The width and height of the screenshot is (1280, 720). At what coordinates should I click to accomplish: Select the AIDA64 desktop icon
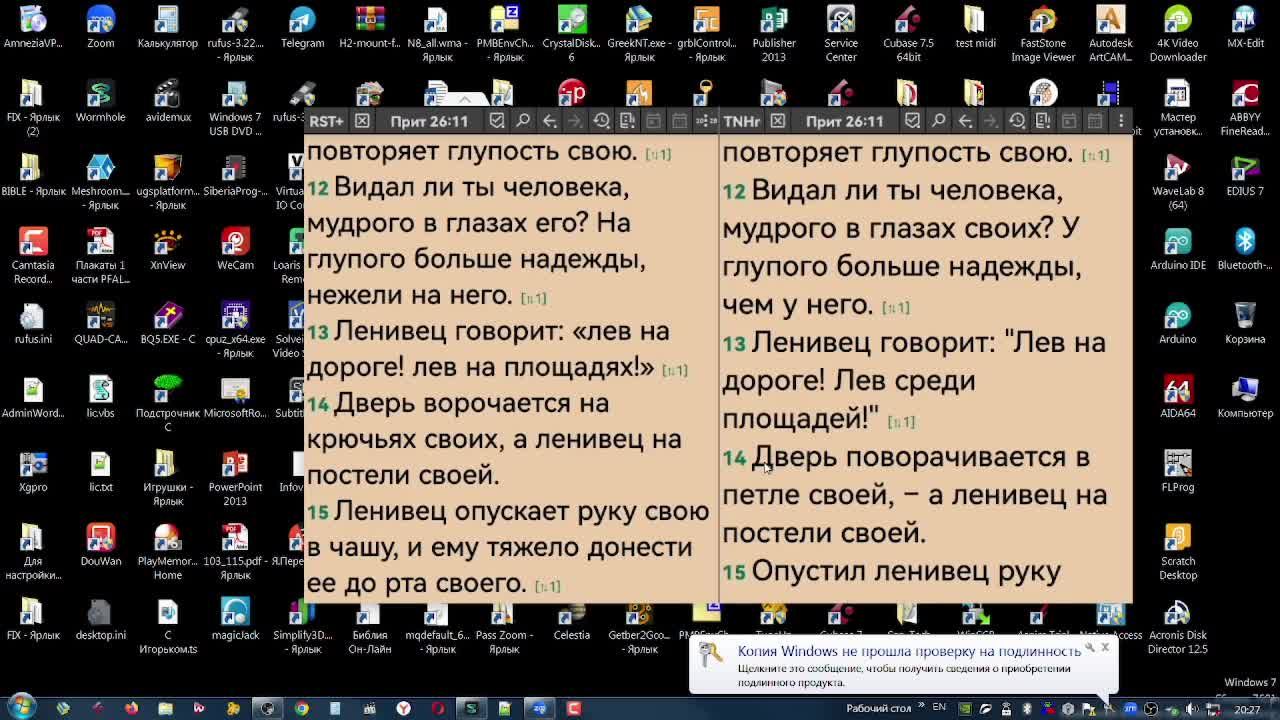coord(1178,398)
